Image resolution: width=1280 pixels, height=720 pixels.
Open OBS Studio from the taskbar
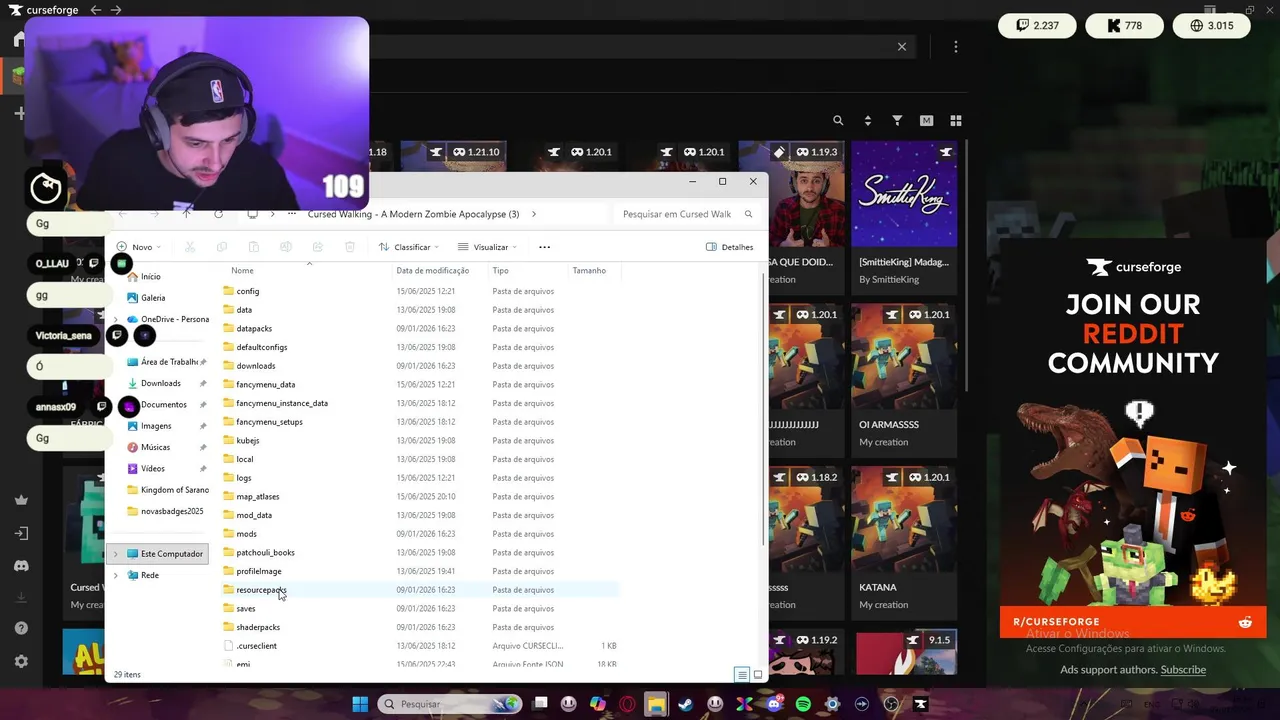[x=891, y=704]
